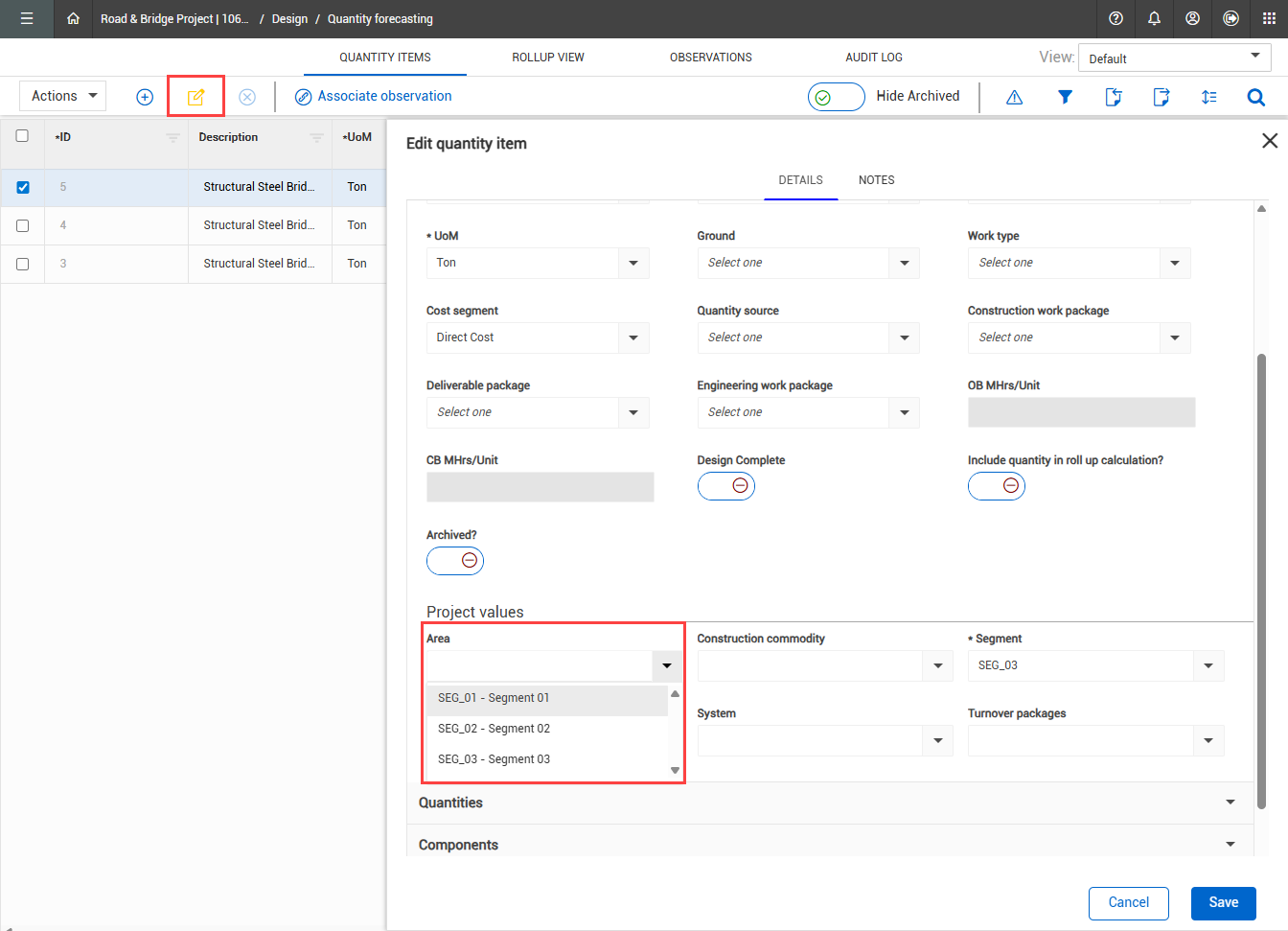Open the filter funnel icon
The width and height of the screenshot is (1288, 931).
tap(1065, 97)
